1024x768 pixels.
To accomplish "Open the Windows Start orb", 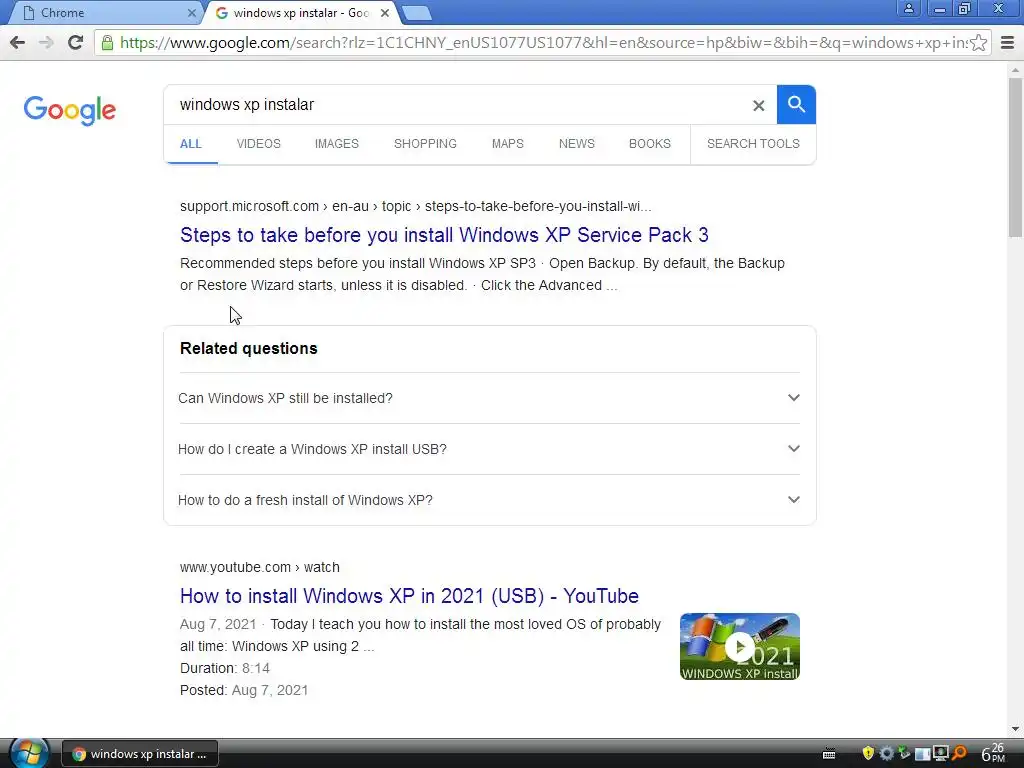I will click(29, 753).
